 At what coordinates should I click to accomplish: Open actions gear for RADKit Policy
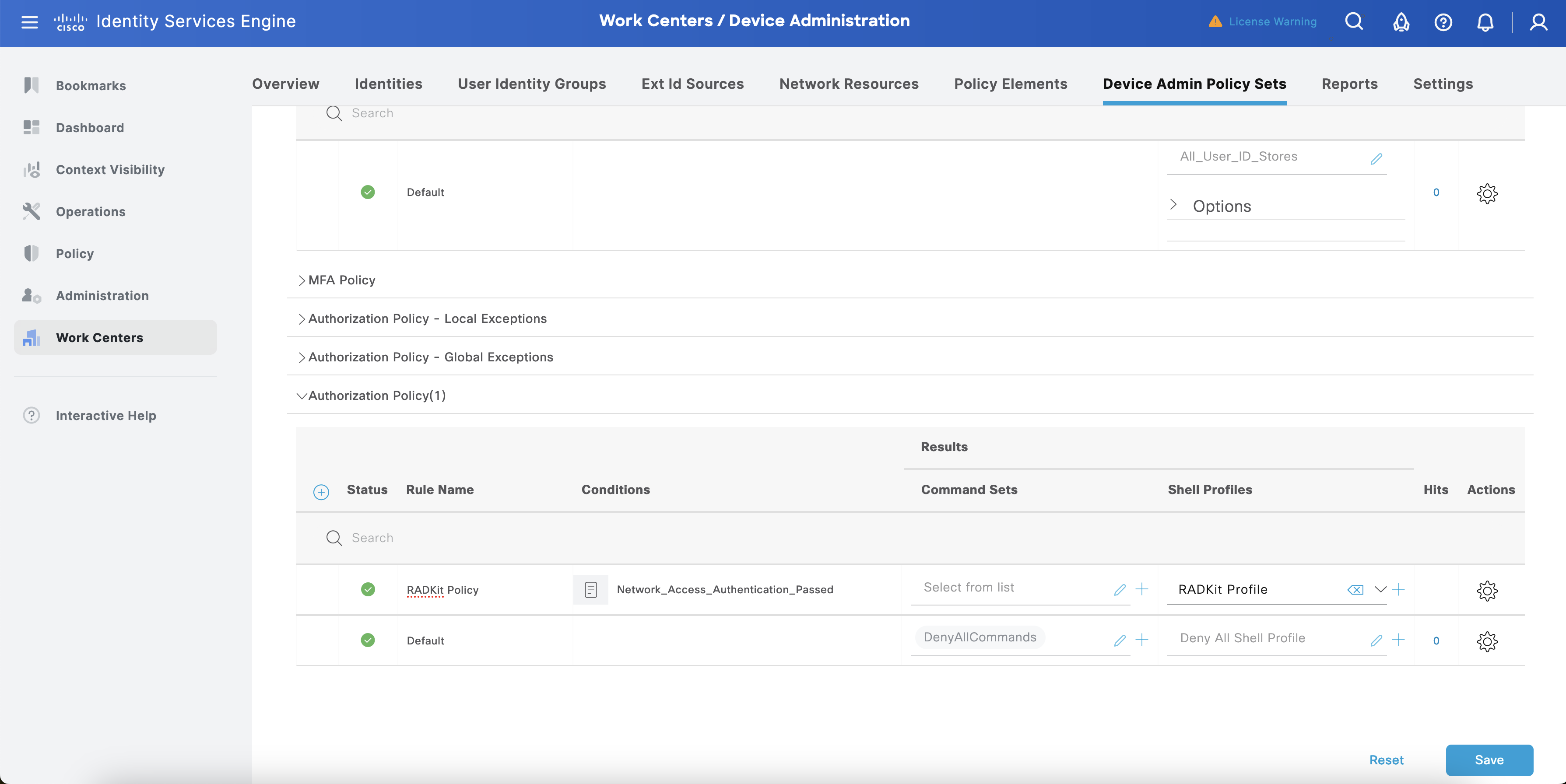pyautogui.click(x=1487, y=591)
